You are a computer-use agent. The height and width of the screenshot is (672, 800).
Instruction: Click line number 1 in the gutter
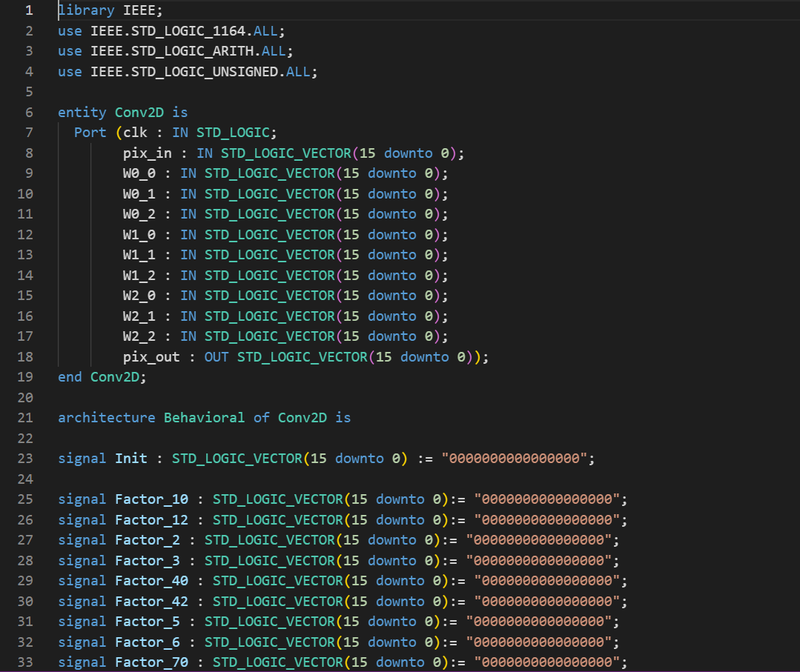(29, 10)
